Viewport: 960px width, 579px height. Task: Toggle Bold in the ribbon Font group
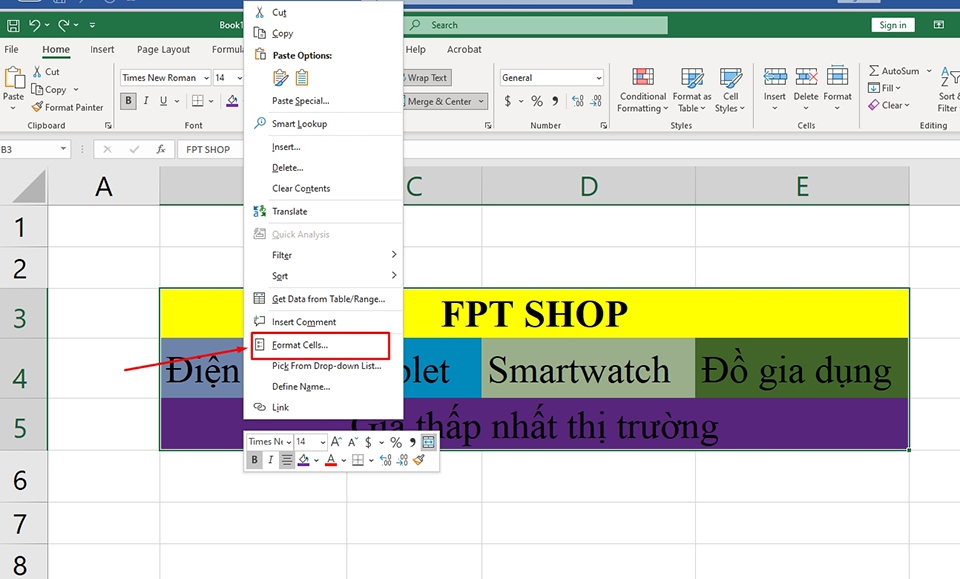(128, 101)
